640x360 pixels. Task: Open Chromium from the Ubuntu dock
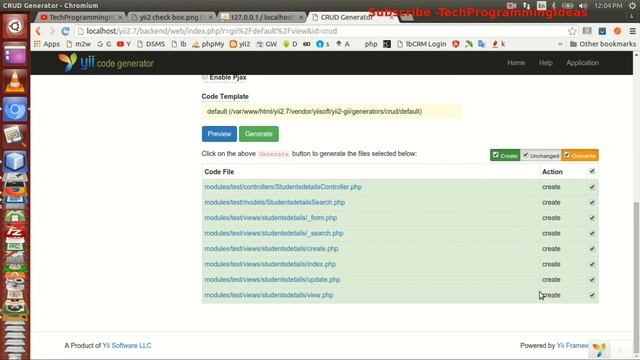pyautogui.click(x=15, y=109)
